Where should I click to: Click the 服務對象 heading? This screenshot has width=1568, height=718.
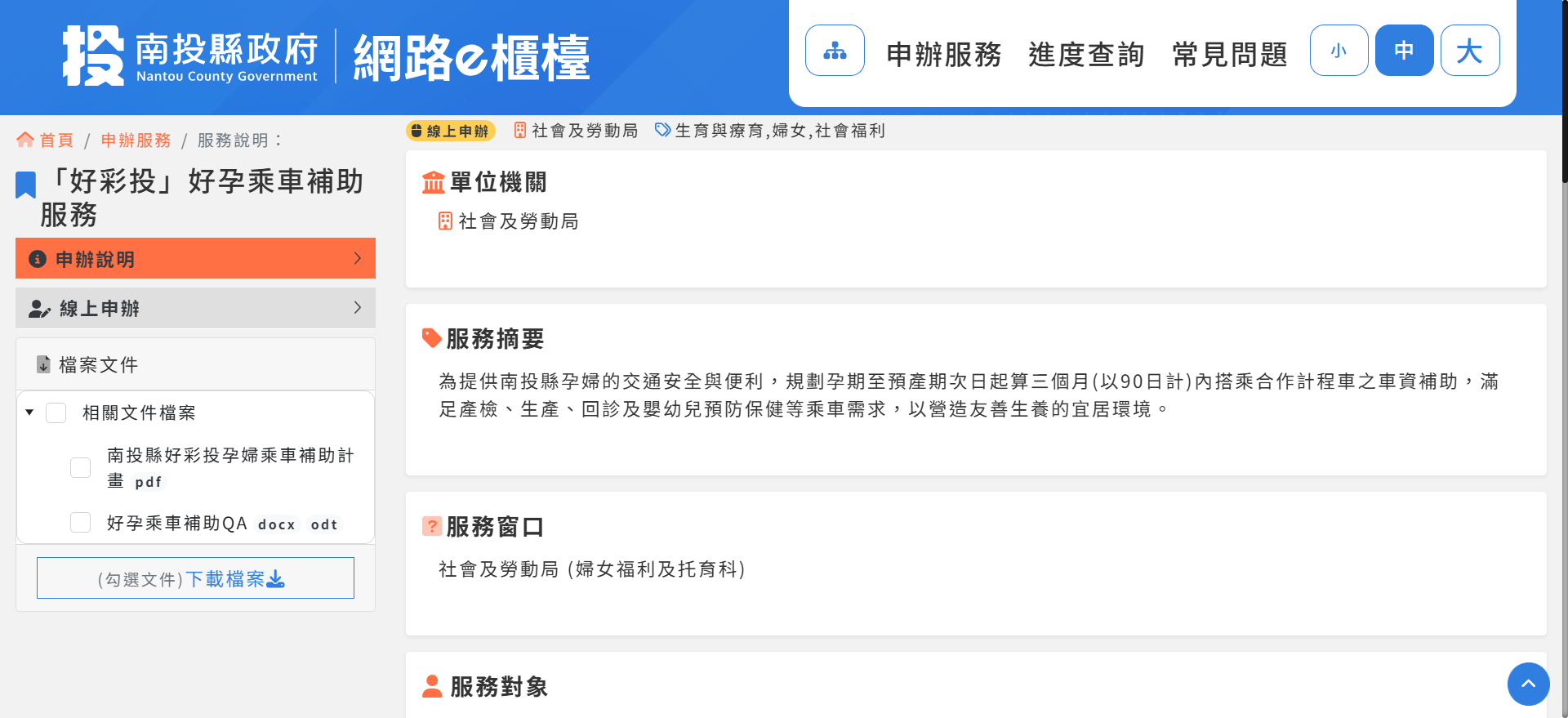click(x=498, y=686)
